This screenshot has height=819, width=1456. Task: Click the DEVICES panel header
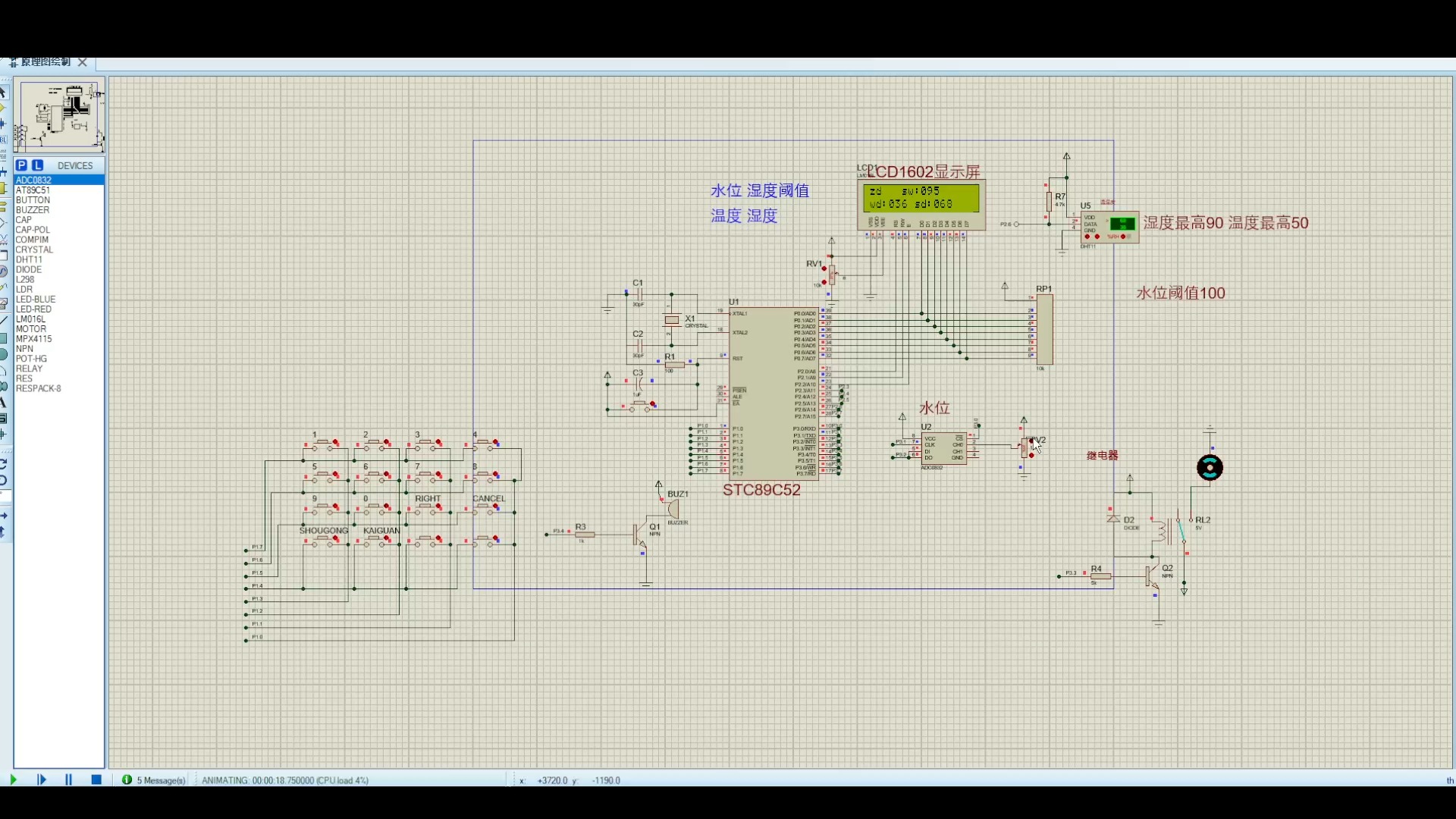[x=74, y=165]
